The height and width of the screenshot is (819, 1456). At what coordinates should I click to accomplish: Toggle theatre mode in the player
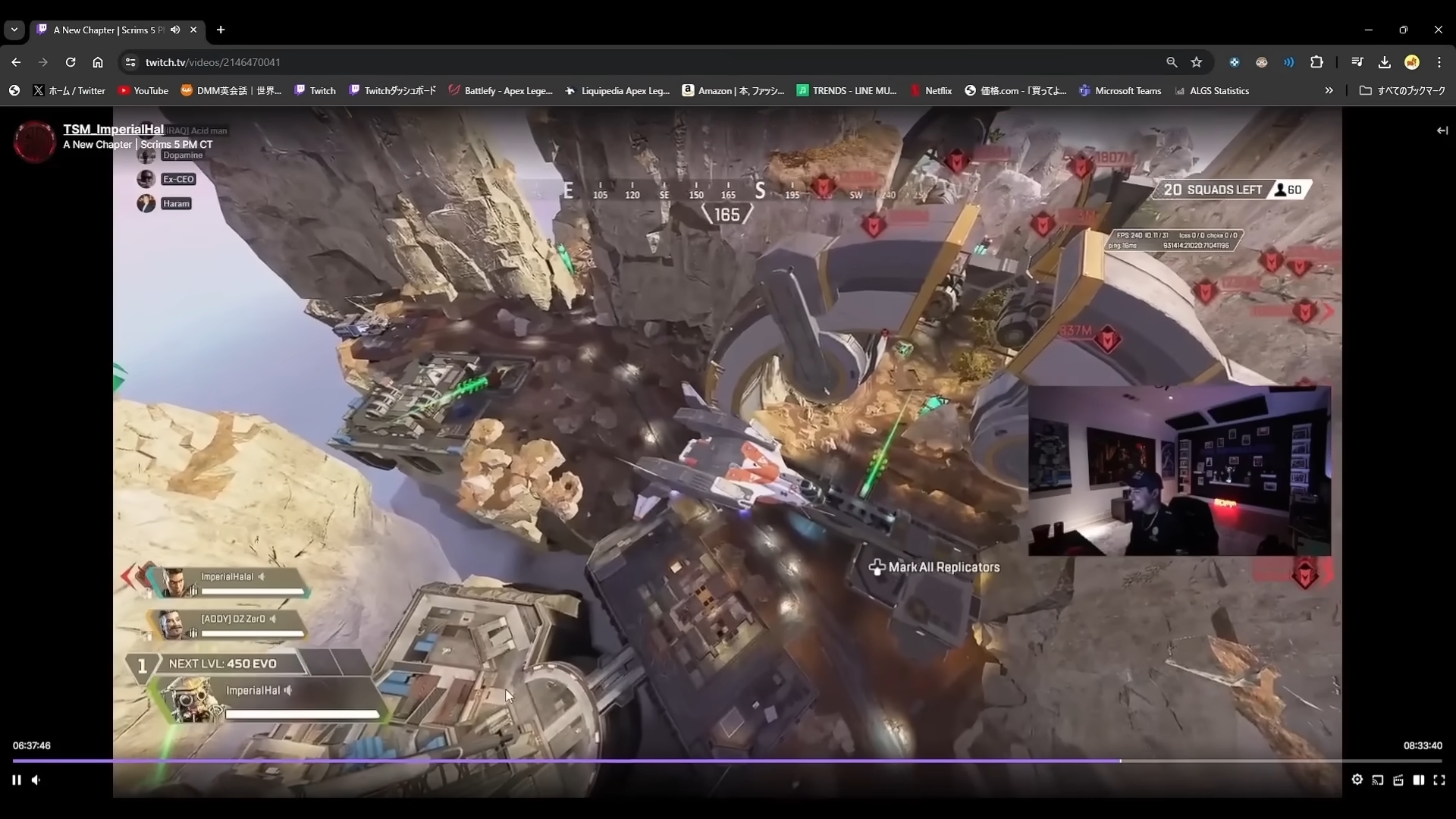point(1419,780)
